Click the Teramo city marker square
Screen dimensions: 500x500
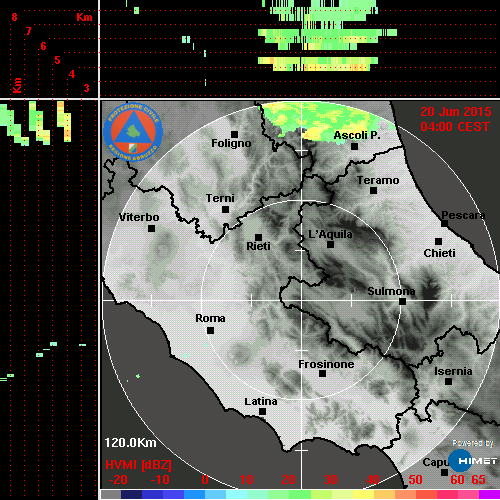point(373,191)
